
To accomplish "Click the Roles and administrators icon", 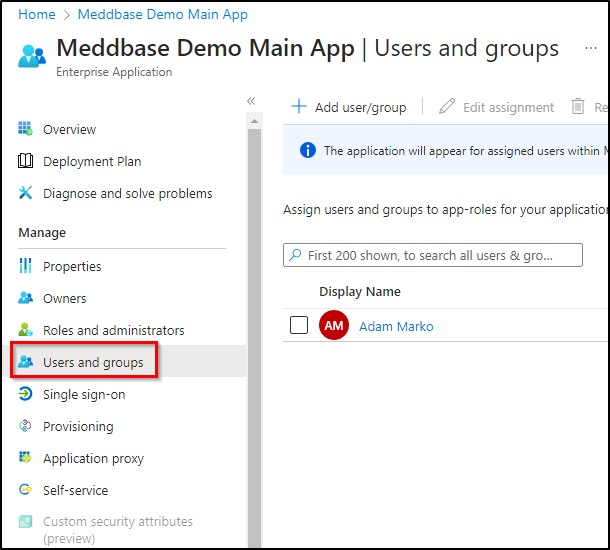I will coord(25,330).
